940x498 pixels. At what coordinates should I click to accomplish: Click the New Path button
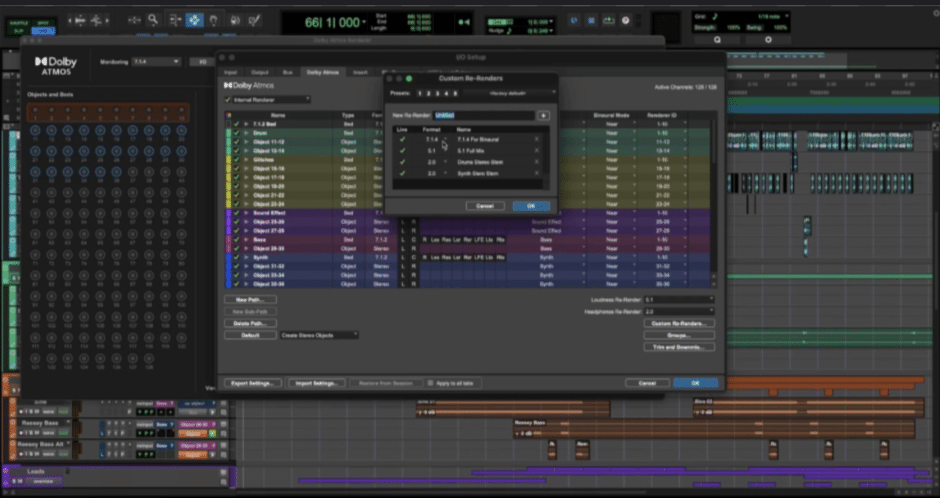coord(251,300)
